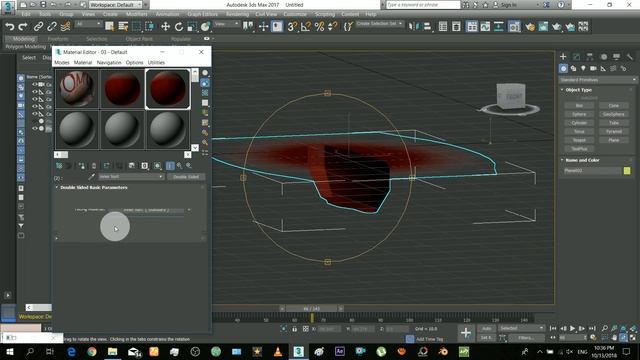The width and height of the screenshot is (640, 360).
Task: Open the Standard Primitives category dropdown
Action: (598, 80)
